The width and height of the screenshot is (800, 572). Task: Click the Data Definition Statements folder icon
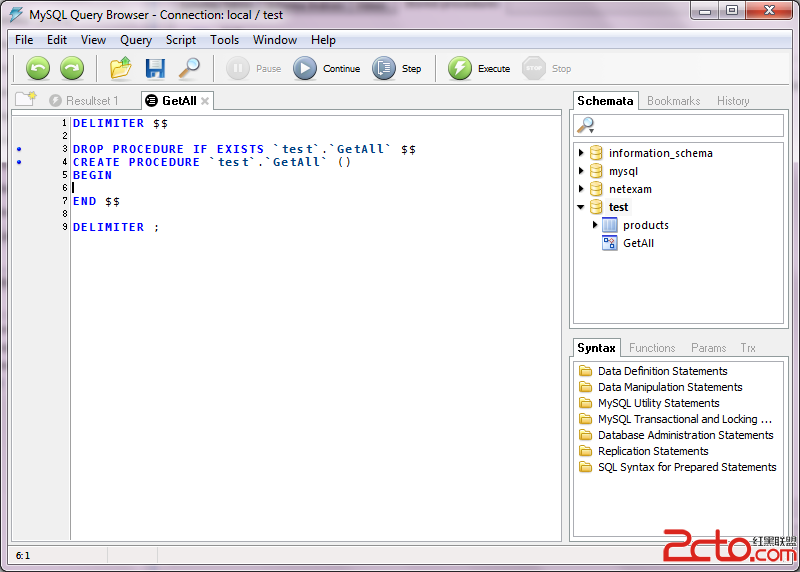point(586,371)
